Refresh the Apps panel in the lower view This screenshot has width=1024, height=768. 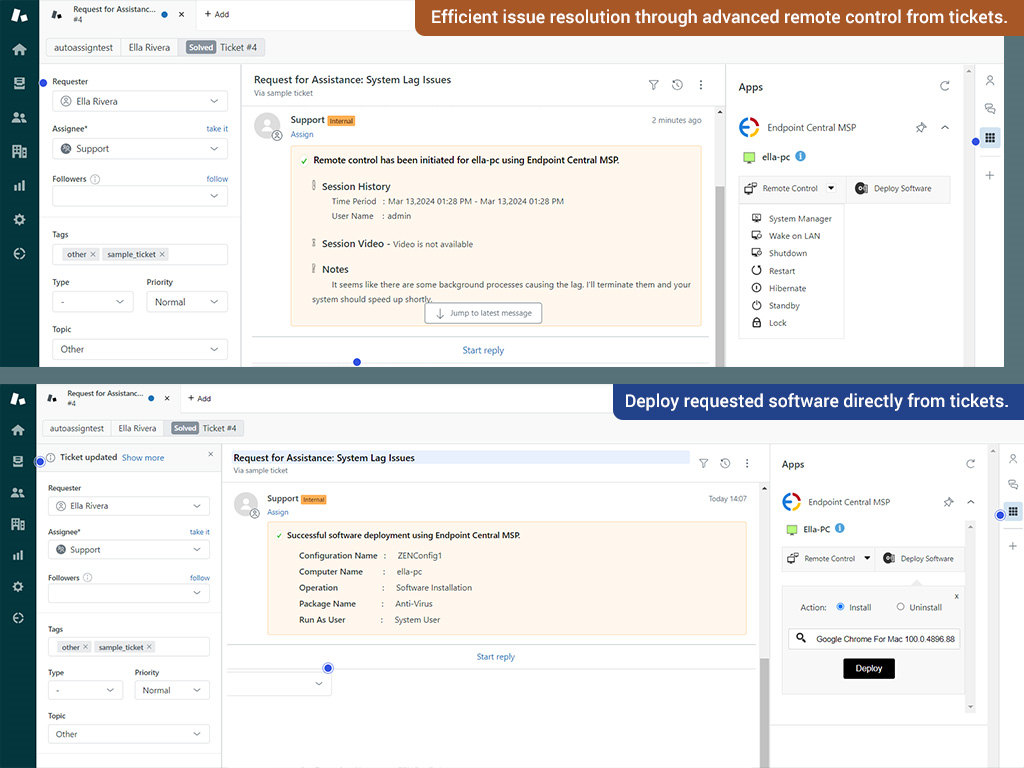click(x=970, y=464)
